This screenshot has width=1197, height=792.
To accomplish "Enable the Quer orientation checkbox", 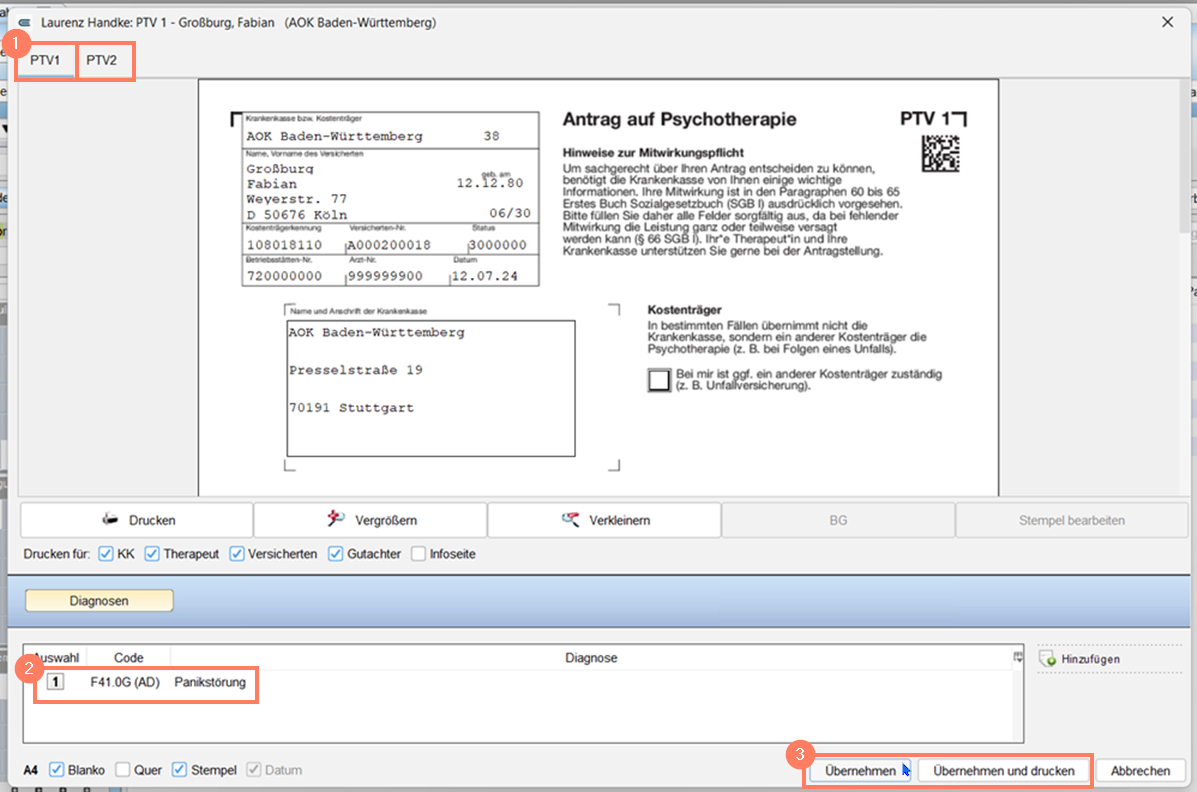I will click(122, 770).
